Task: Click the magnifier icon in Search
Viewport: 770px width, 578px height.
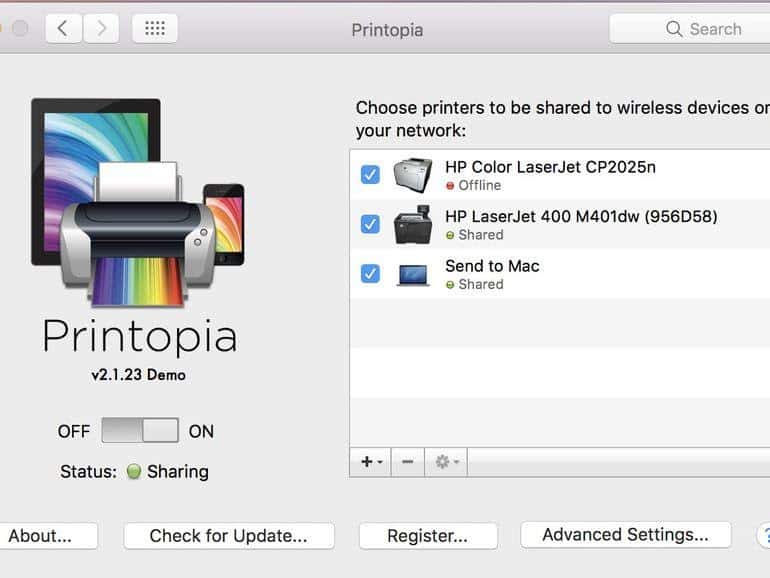Action: coord(674,28)
